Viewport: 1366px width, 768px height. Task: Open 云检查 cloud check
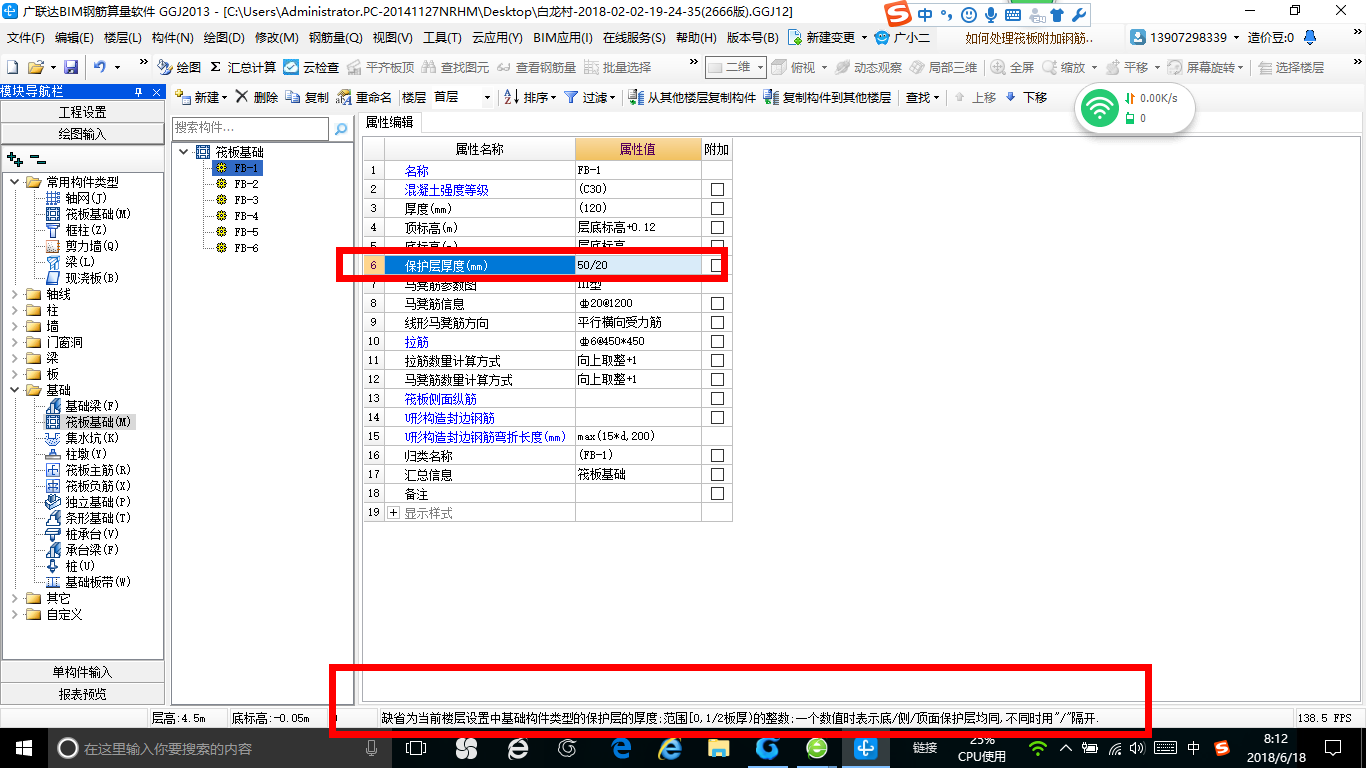tap(311, 67)
